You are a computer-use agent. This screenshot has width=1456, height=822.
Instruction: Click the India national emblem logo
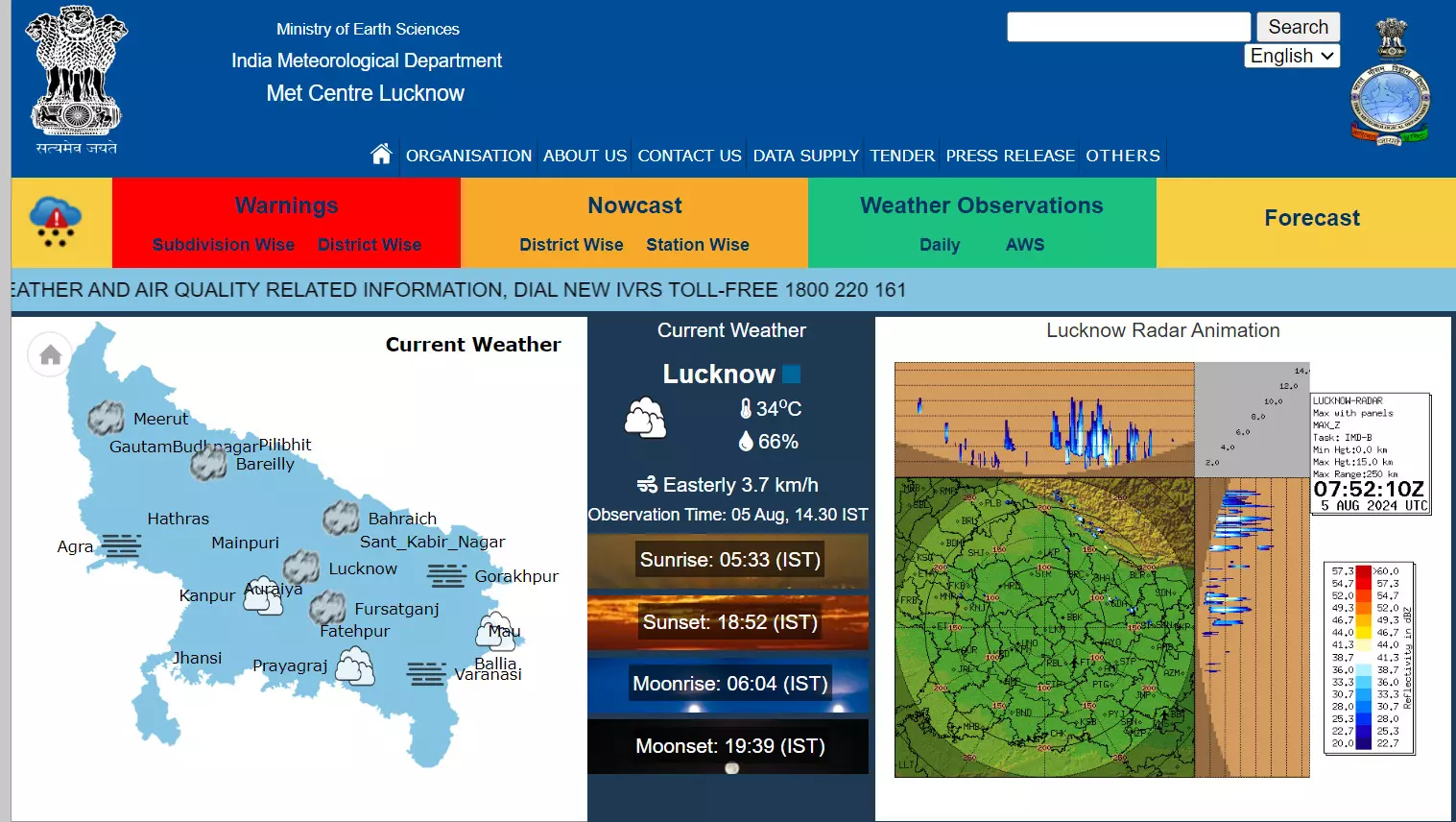76,80
